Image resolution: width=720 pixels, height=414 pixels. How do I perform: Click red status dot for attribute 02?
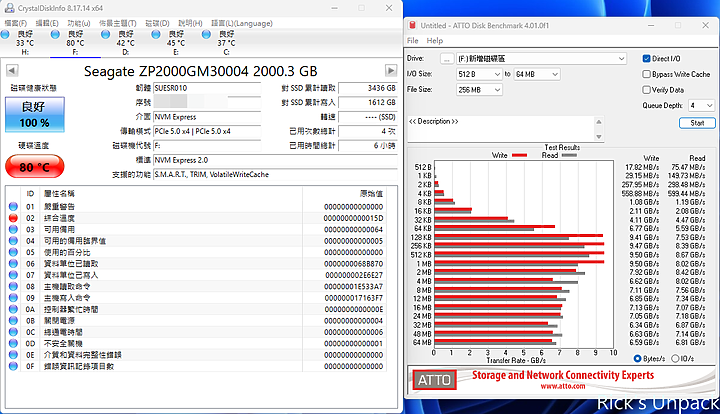pyautogui.click(x=13, y=218)
